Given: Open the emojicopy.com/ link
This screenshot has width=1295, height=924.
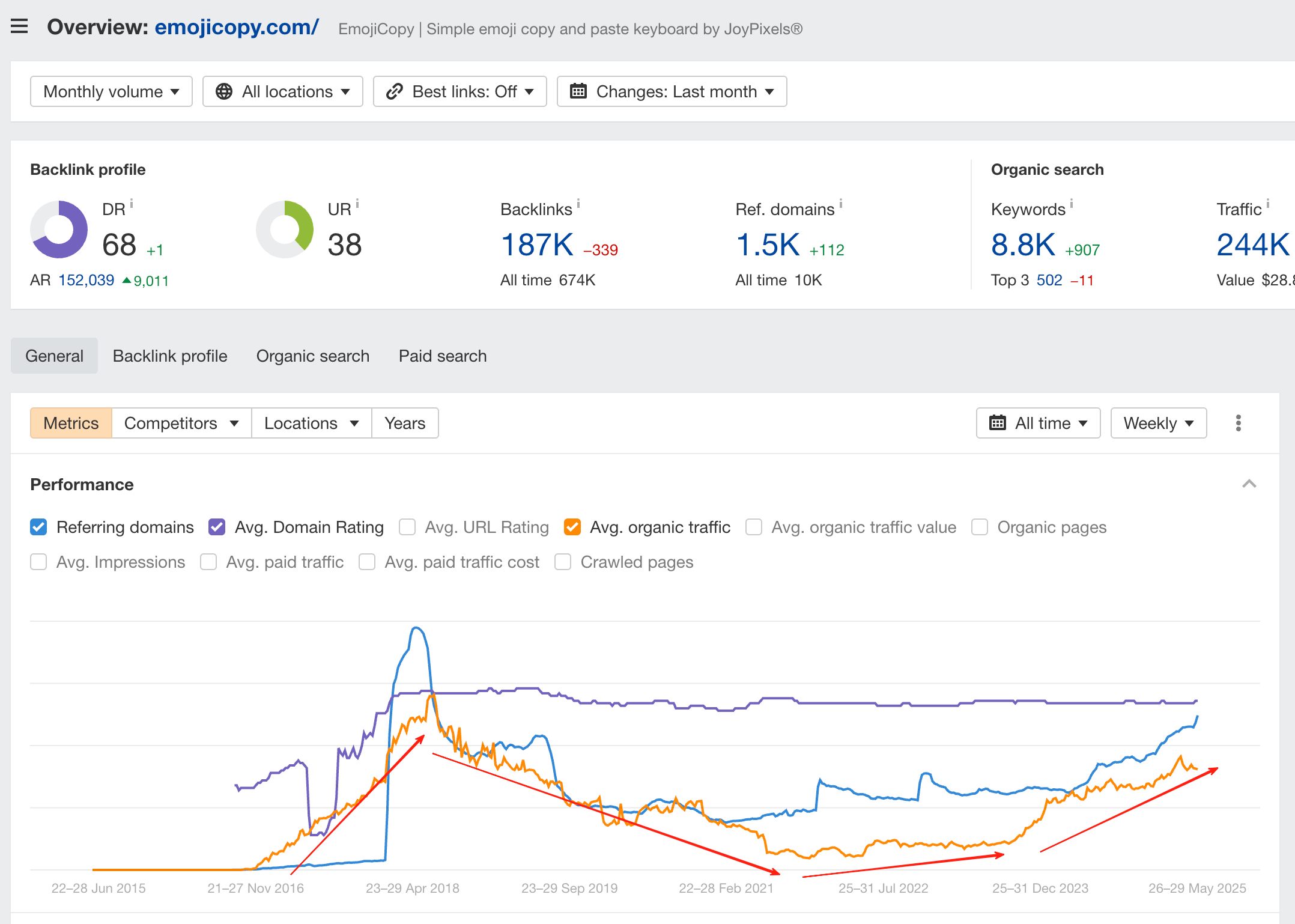Looking at the screenshot, I should [237, 27].
